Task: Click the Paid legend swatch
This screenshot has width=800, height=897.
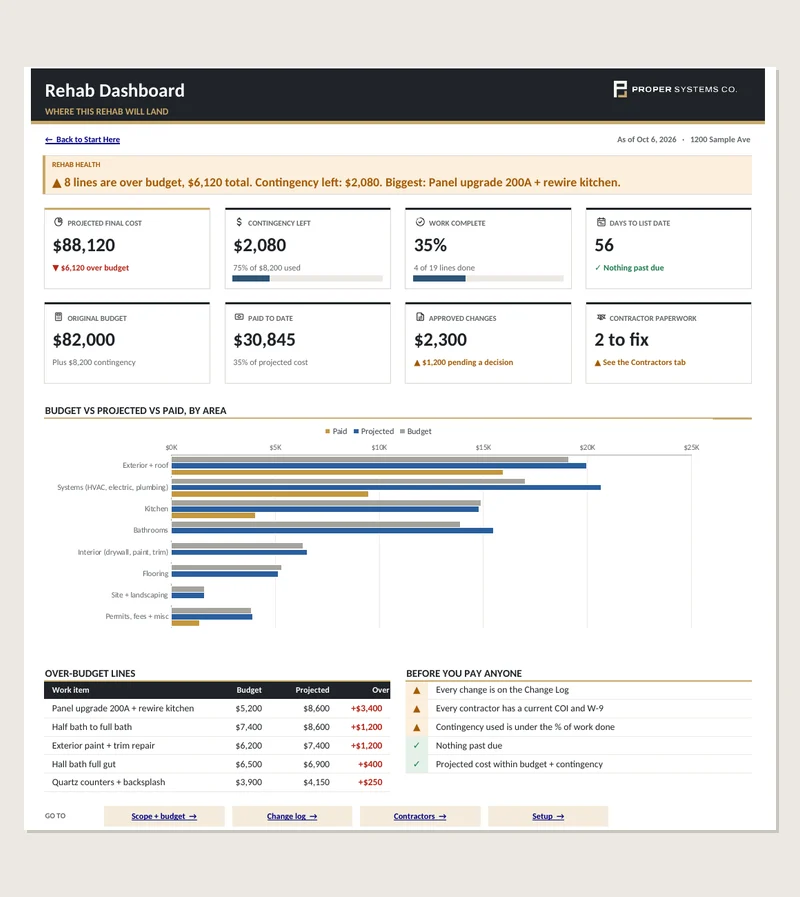Action: point(327,431)
